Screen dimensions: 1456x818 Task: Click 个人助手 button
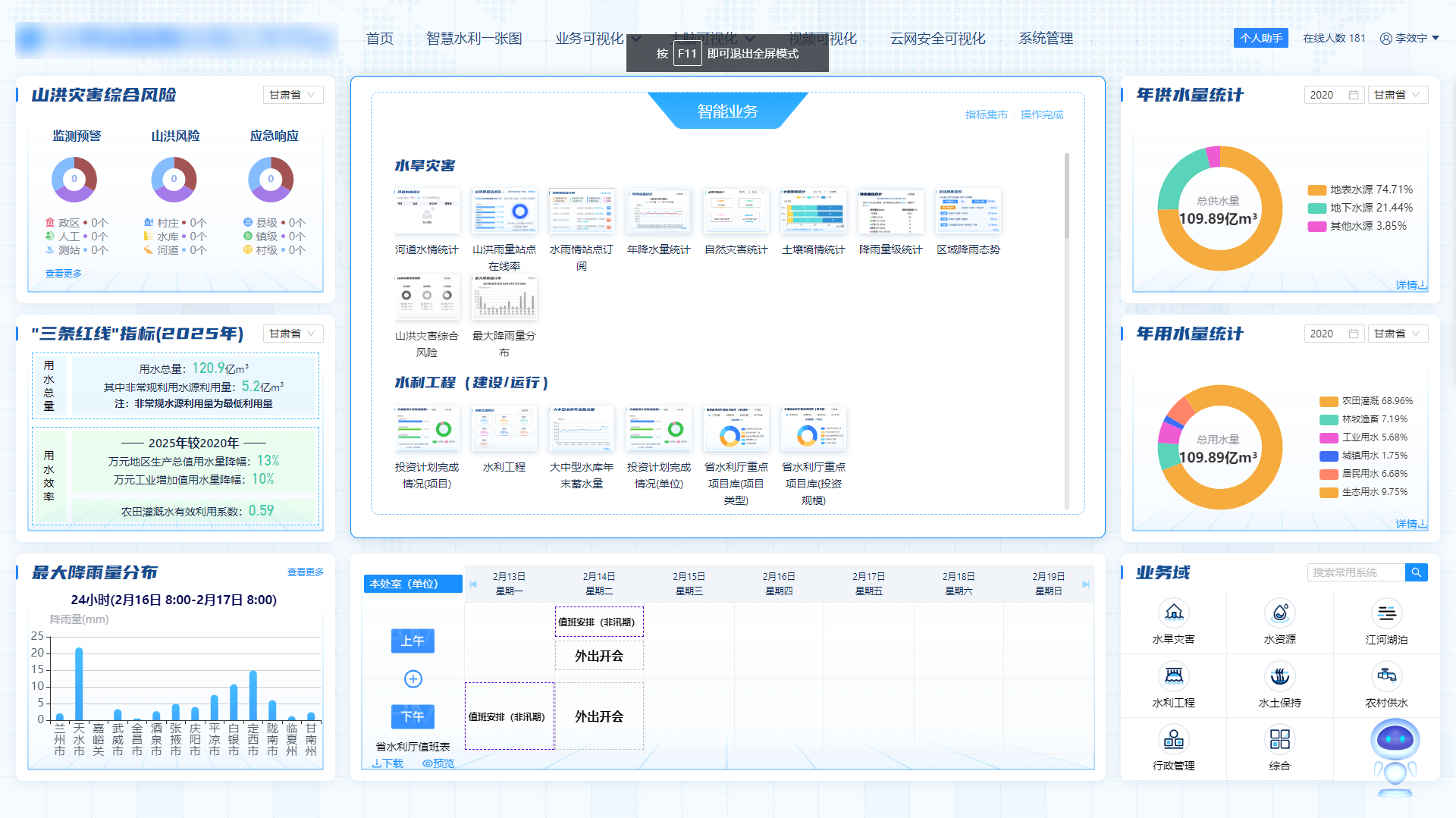point(1261,38)
